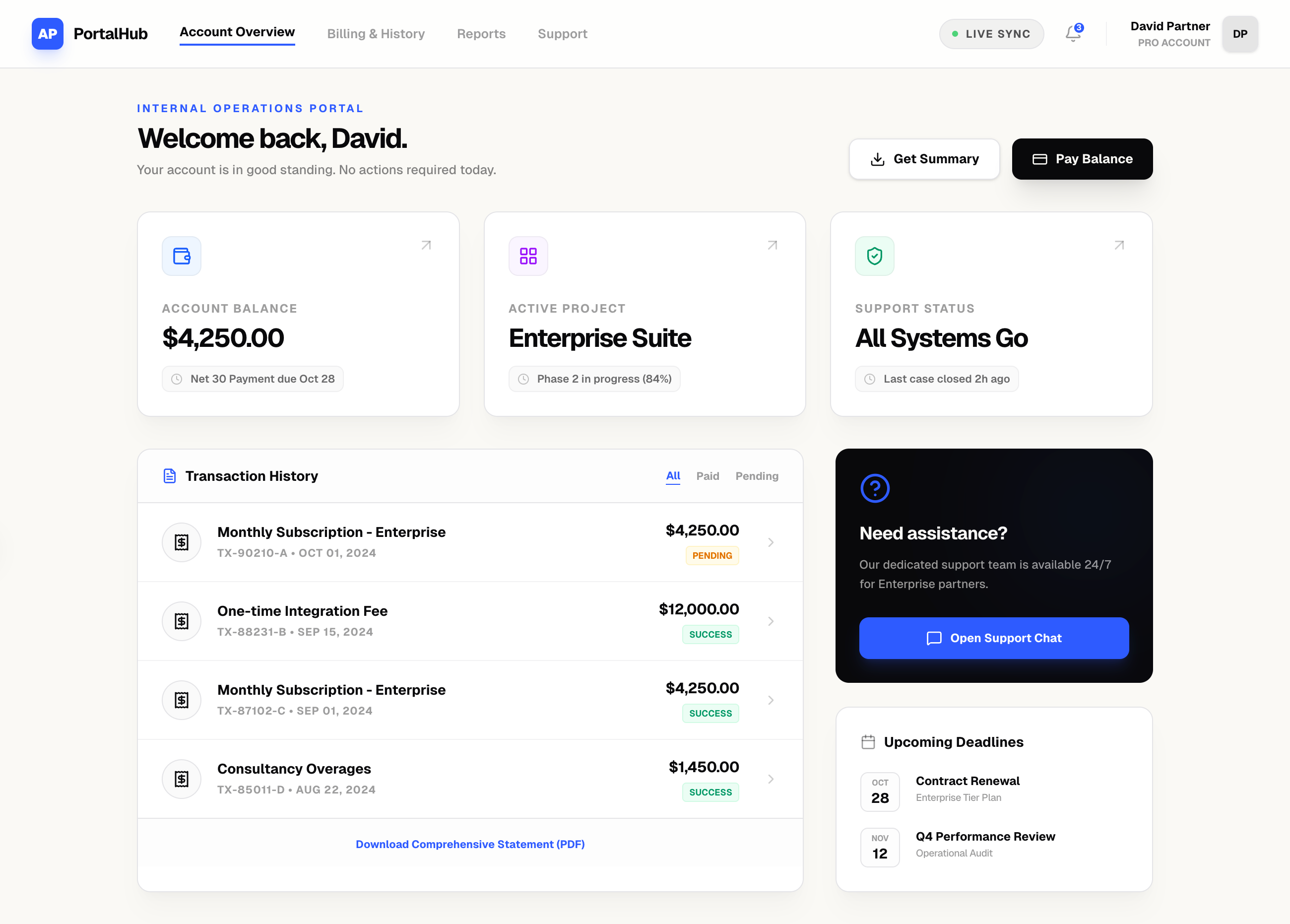The height and width of the screenshot is (924, 1290).
Task: Expand the Monthly Subscription Enterprise pending transaction
Action: tap(771, 542)
